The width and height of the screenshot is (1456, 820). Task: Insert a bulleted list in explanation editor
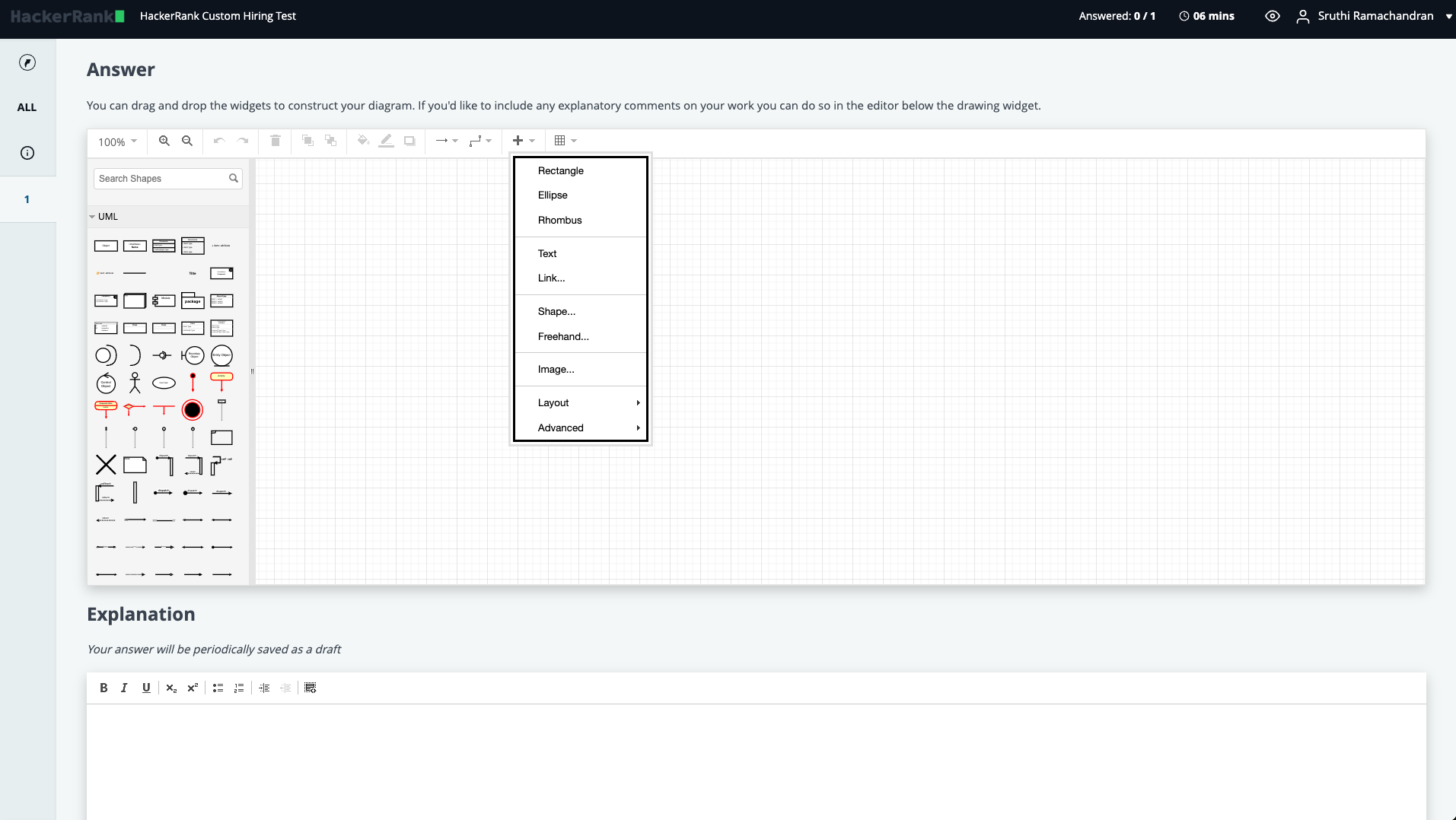[218, 688]
